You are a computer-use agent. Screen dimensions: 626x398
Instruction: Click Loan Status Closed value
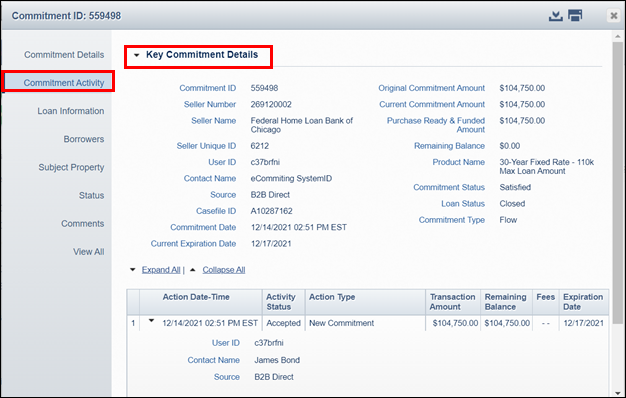point(512,204)
